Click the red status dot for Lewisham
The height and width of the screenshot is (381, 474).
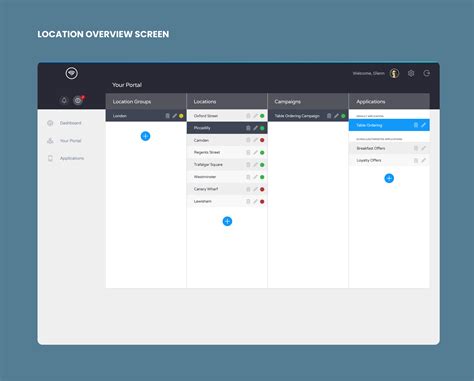(262, 202)
